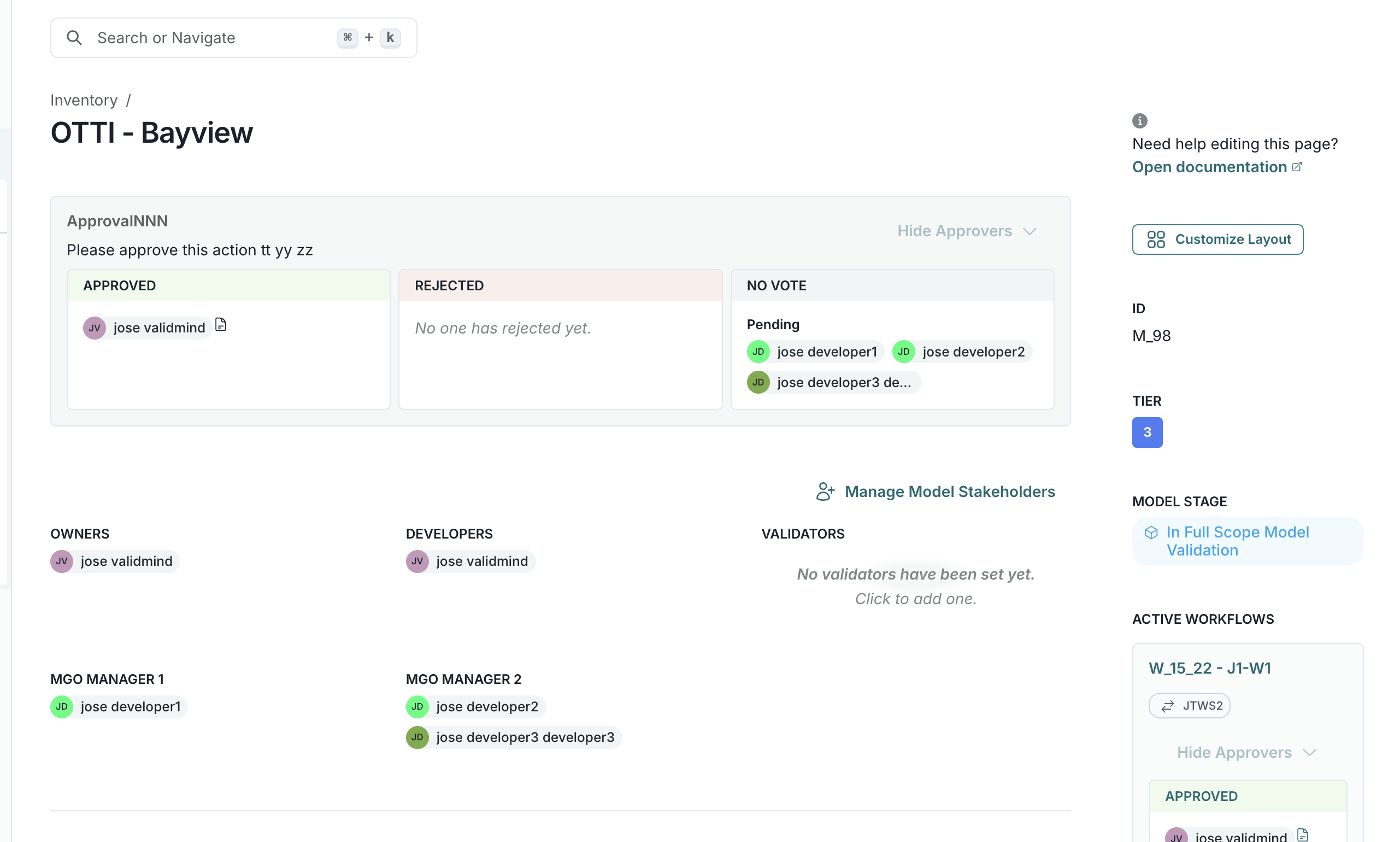This screenshot has height=842, width=1400.
Task: Click to add a validator
Action: tap(915, 598)
